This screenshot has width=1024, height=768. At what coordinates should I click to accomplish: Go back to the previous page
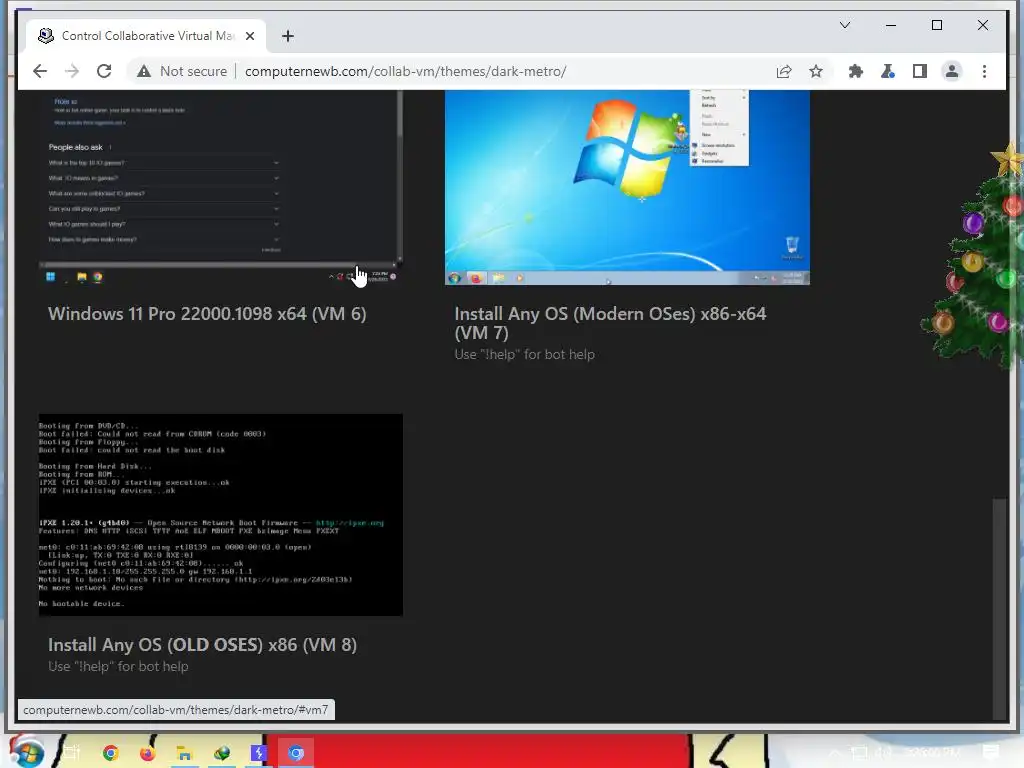pyautogui.click(x=40, y=71)
